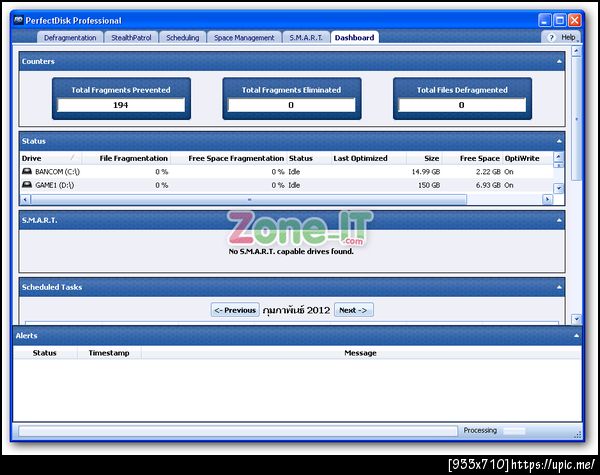Select the GAME1 (D:\) drive icon
The image size is (600, 475).
coord(27,184)
